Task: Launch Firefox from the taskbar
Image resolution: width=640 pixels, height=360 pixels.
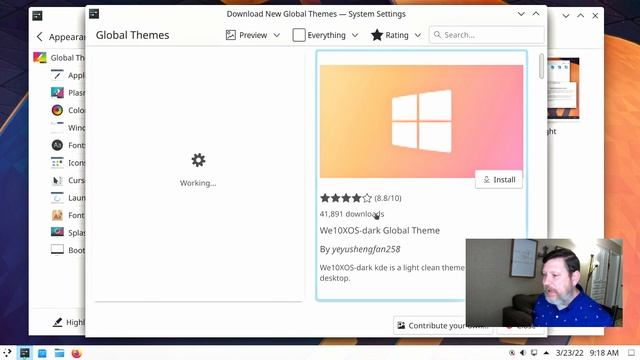Action: 76,353
